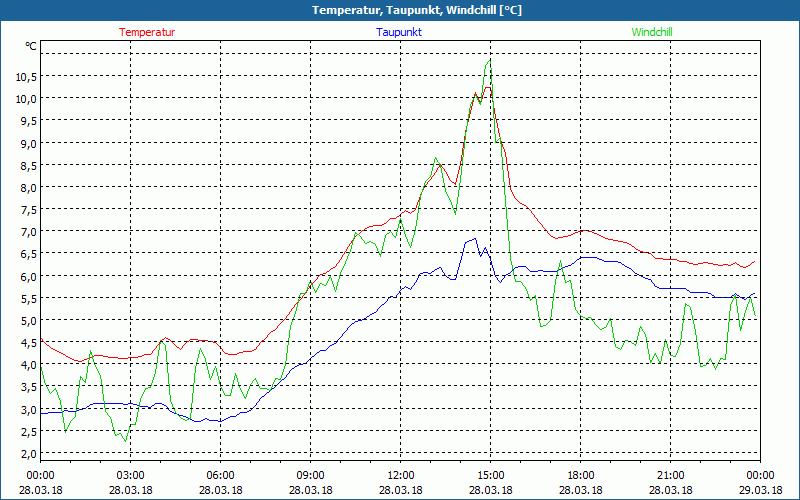Click the 7,5 y-axis value
800x500 pixels.
[28, 210]
